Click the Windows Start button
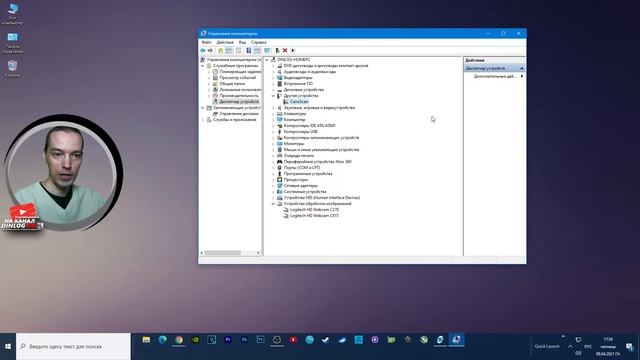 point(8,346)
